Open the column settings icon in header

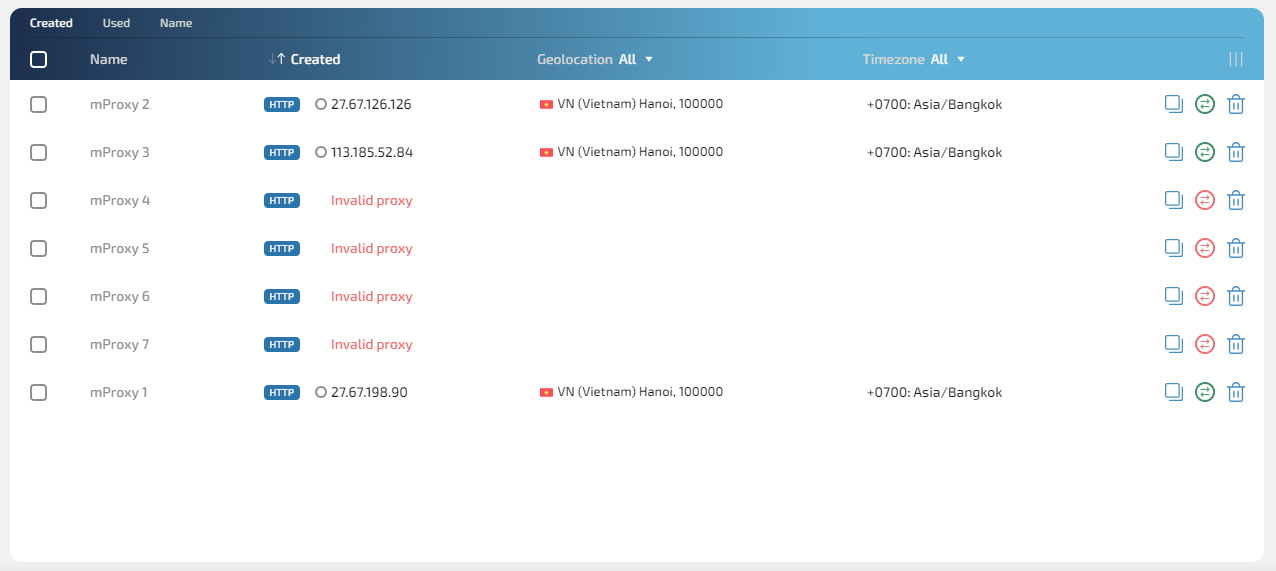(1236, 59)
